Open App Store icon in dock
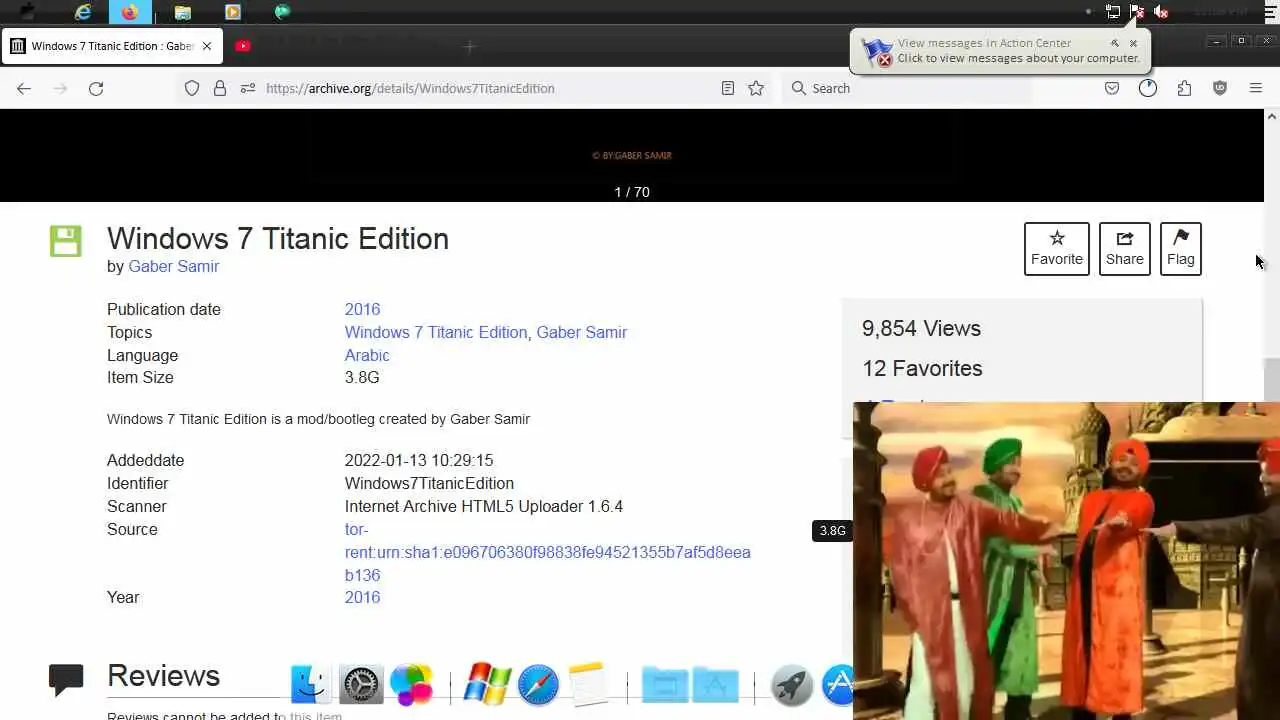The height and width of the screenshot is (720, 1280). pyautogui.click(x=838, y=685)
